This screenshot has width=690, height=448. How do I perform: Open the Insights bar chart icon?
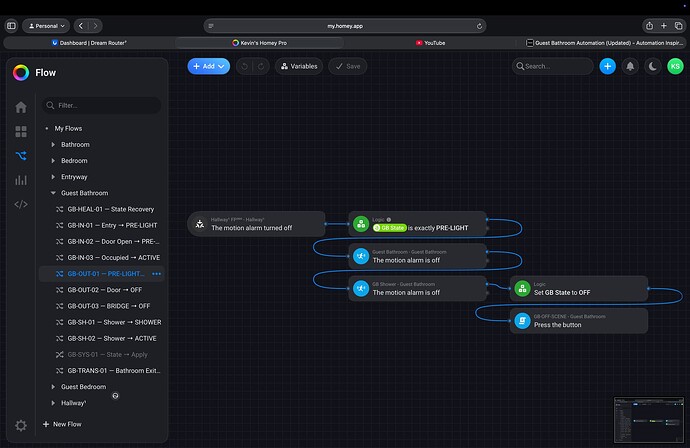(x=21, y=180)
